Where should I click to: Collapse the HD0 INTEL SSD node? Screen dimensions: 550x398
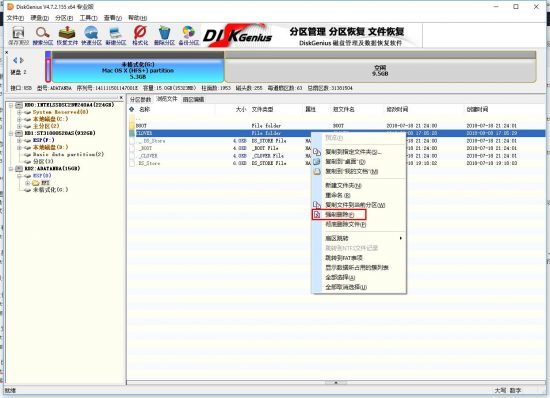point(11,105)
